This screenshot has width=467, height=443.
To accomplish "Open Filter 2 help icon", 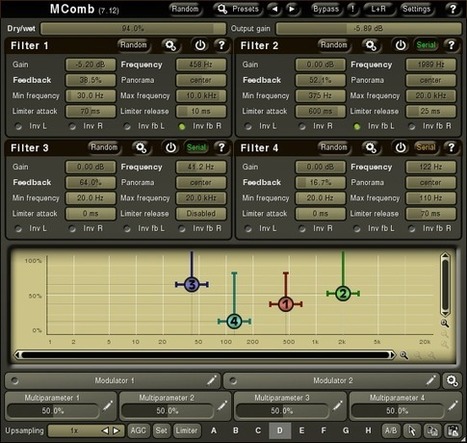I will coord(451,45).
